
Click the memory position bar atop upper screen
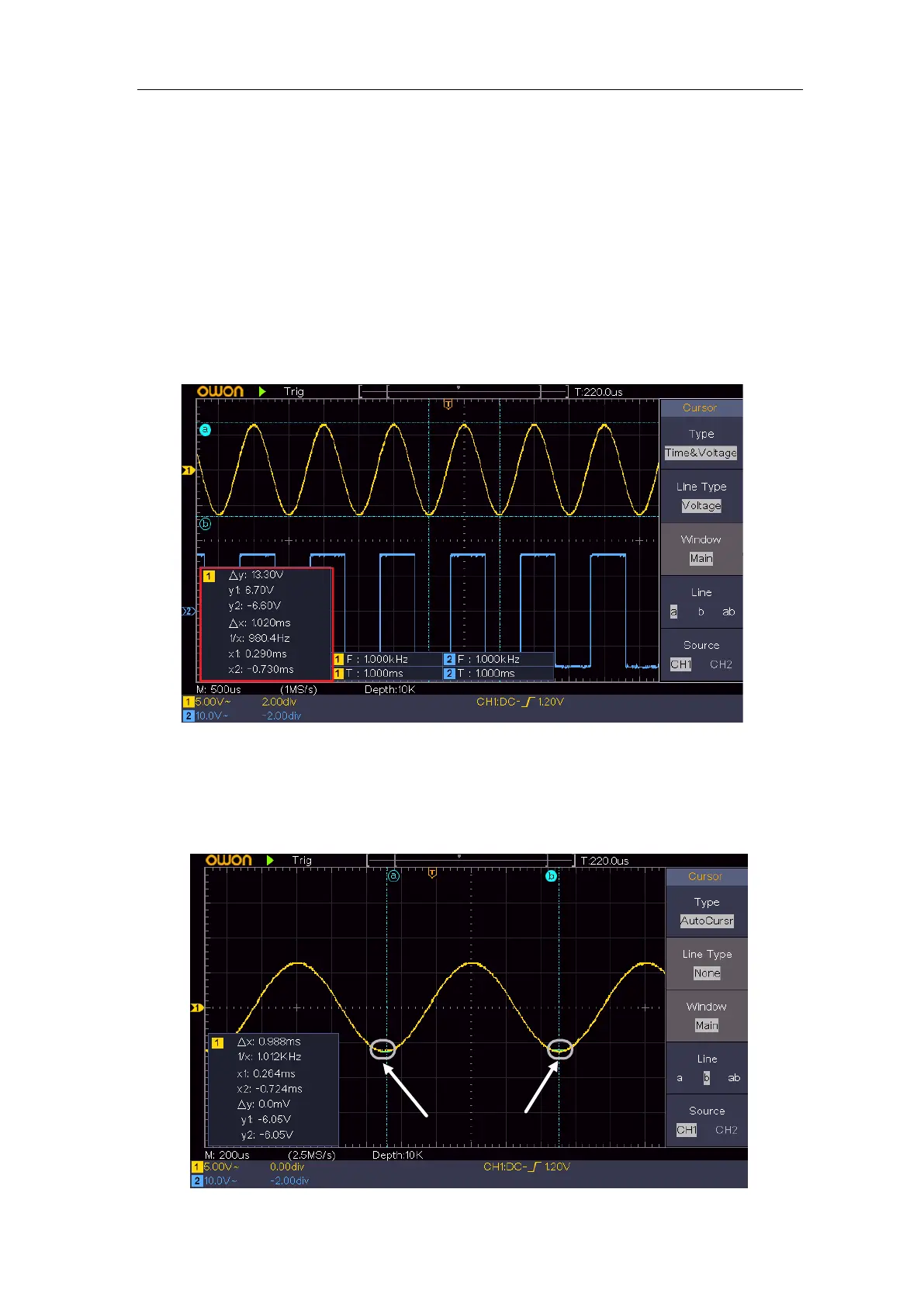click(463, 392)
